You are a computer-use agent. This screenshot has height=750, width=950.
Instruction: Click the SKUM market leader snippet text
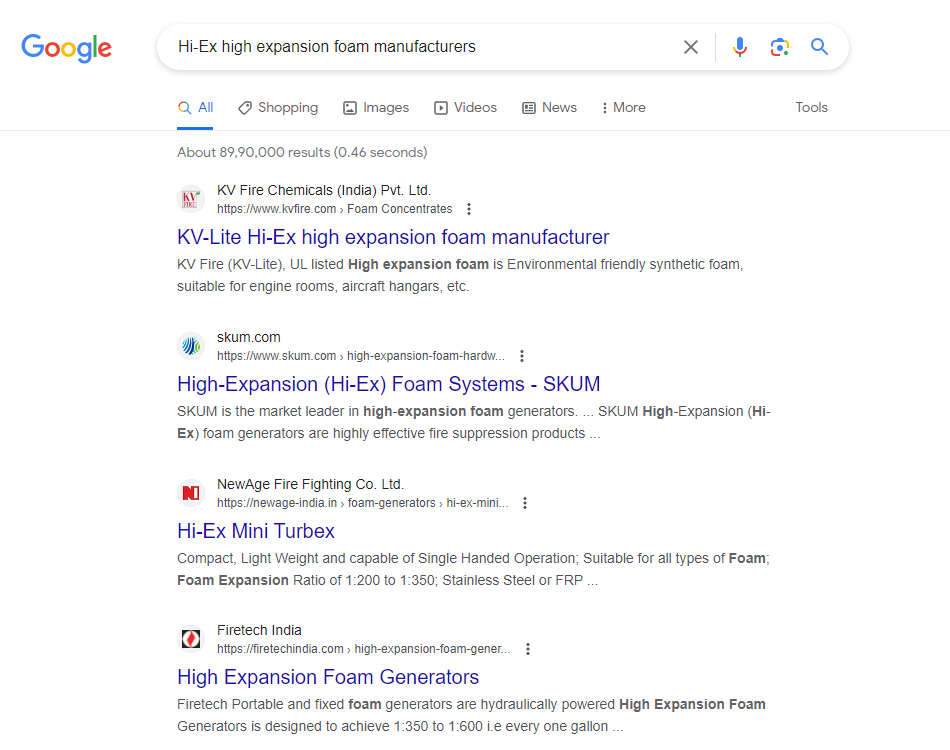click(x=474, y=422)
